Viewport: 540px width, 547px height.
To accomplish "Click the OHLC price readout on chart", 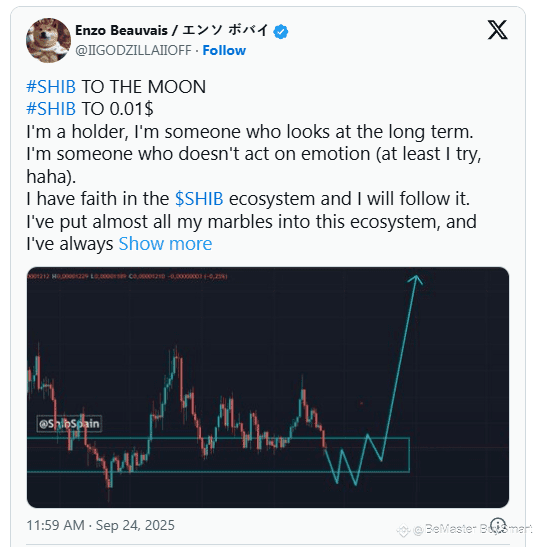I will point(127,276).
